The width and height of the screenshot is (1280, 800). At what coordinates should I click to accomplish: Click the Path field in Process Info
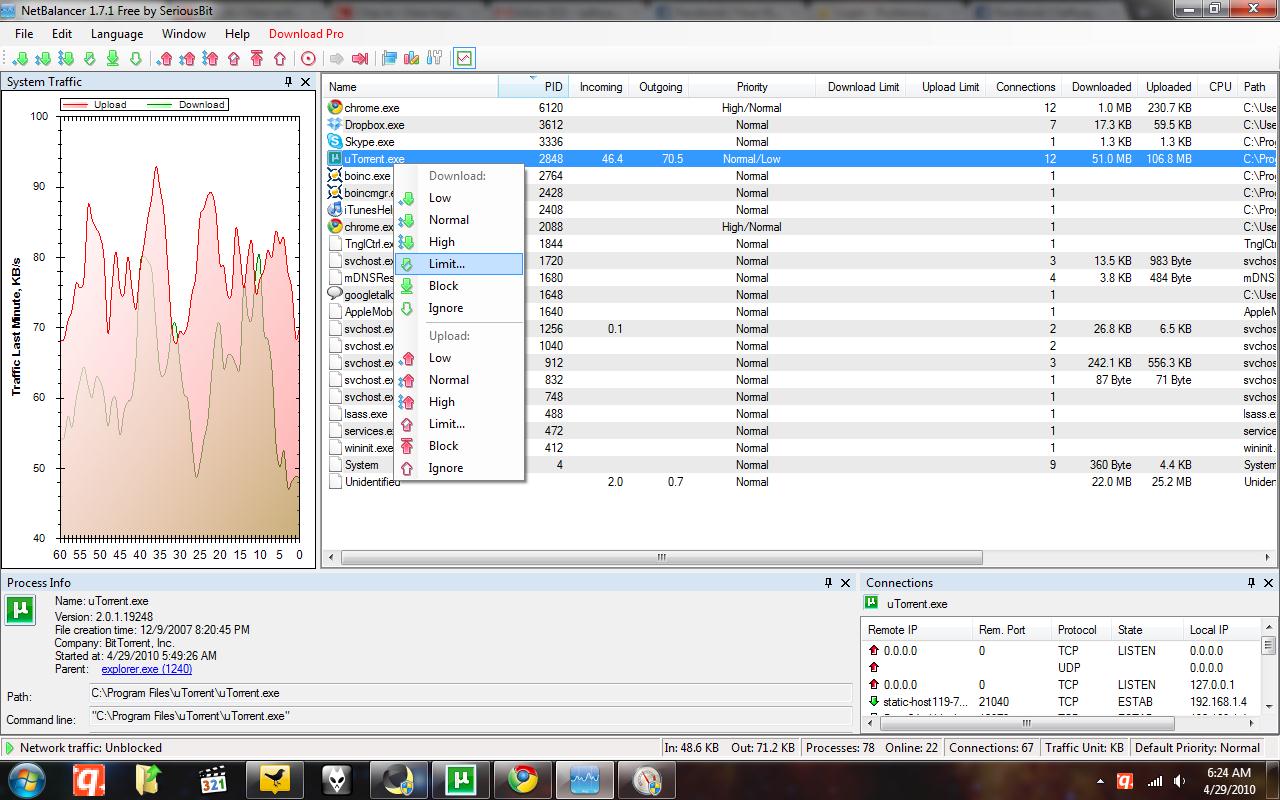470,693
